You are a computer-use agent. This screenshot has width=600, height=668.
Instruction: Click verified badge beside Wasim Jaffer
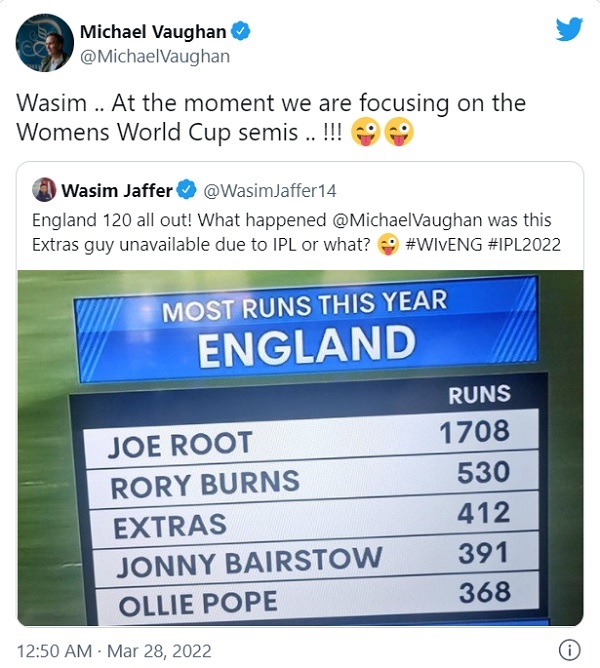point(186,190)
